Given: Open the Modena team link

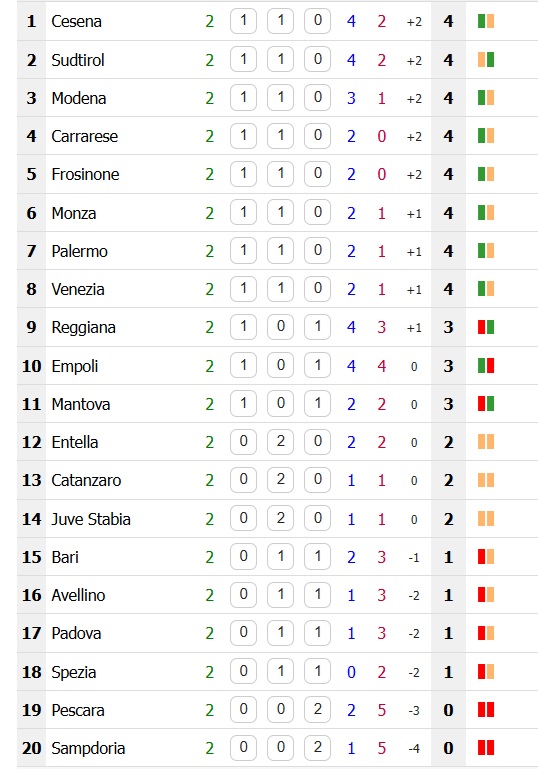Looking at the screenshot, I should click(x=79, y=98).
